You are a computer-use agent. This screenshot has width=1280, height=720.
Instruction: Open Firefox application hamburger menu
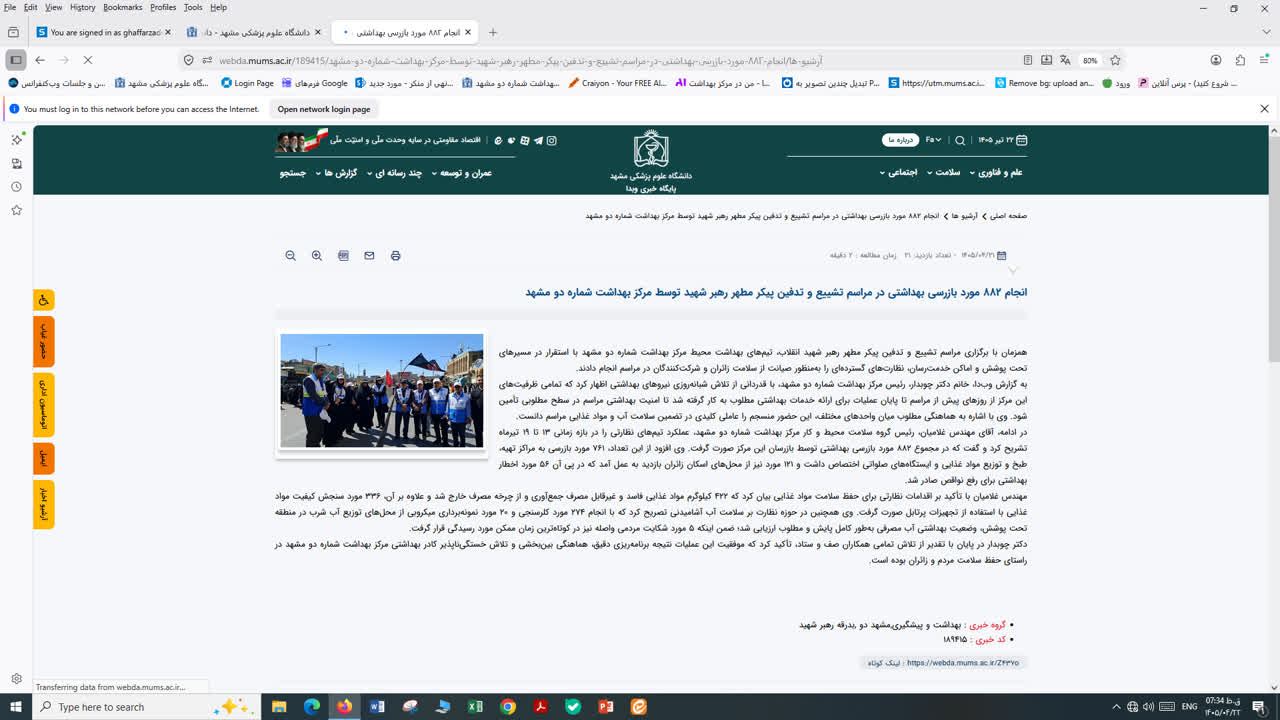click(1264, 60)
